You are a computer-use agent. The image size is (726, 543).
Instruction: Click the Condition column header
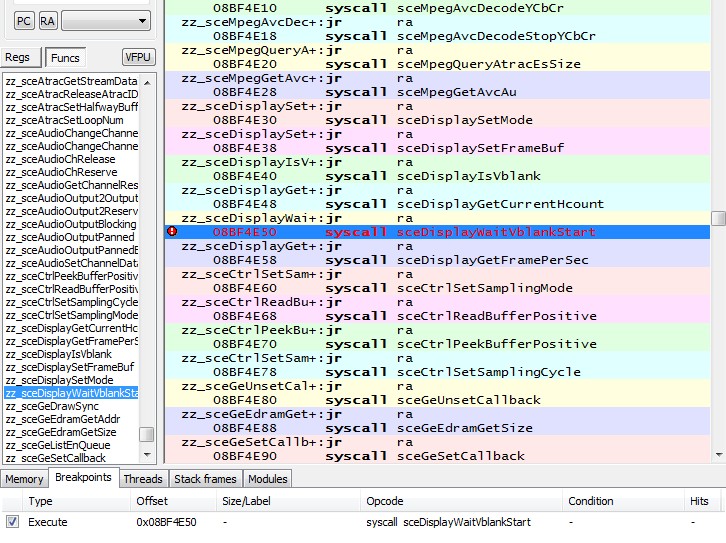tap(590, 501)
